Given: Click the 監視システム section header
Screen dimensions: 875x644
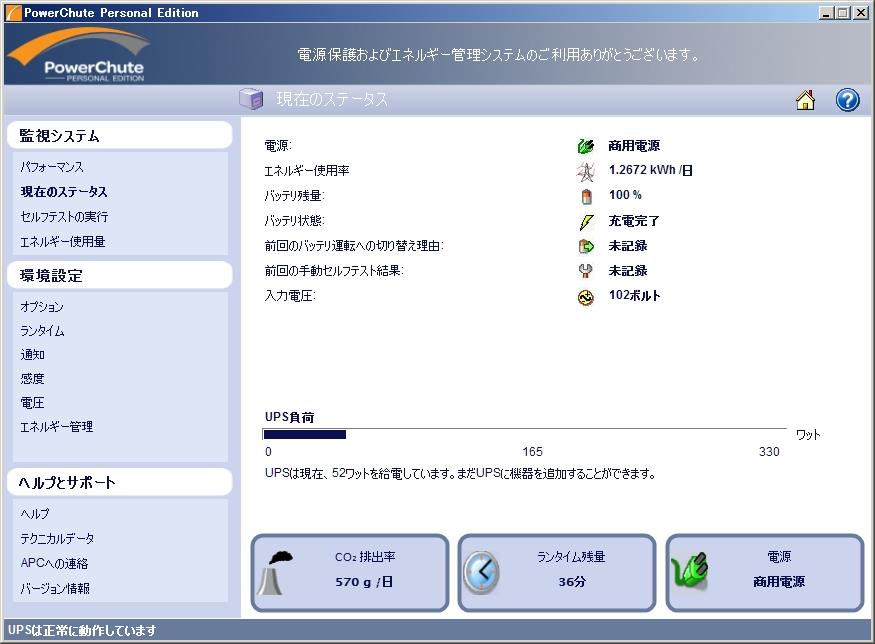Looking at the screenshot, I should click(119, 136).
